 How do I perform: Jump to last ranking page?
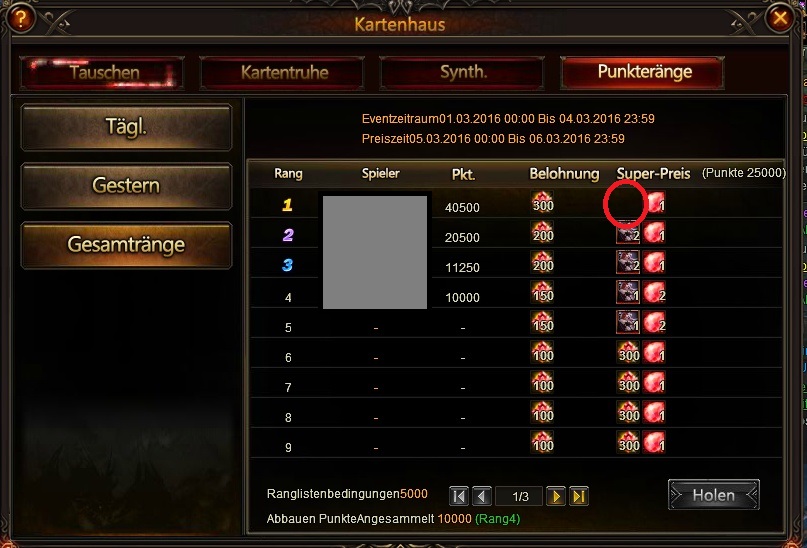[578, 496]
